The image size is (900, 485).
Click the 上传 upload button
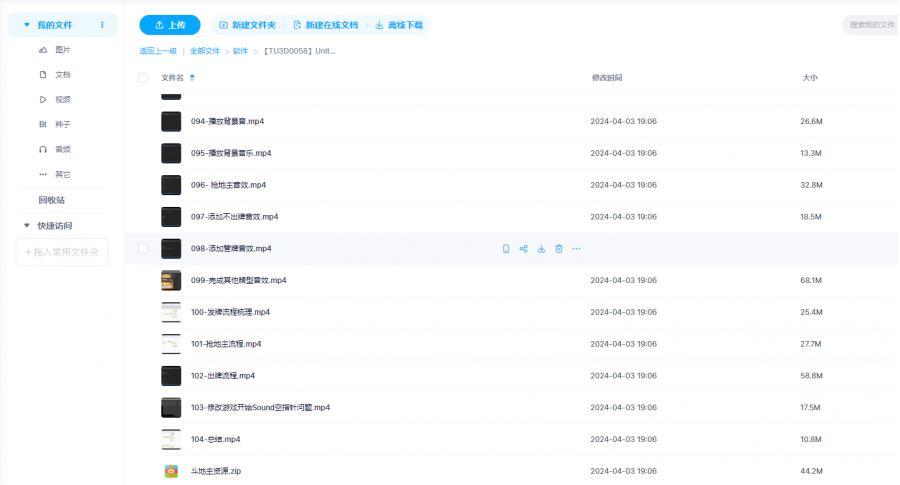(x=170, y=25)
